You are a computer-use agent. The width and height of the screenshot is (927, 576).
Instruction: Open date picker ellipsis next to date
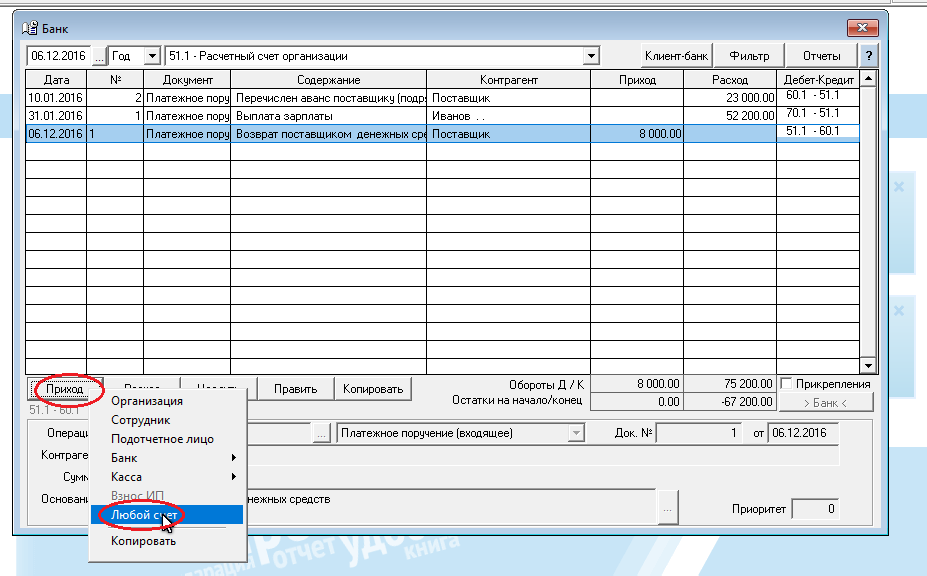[x=99, y=56]
